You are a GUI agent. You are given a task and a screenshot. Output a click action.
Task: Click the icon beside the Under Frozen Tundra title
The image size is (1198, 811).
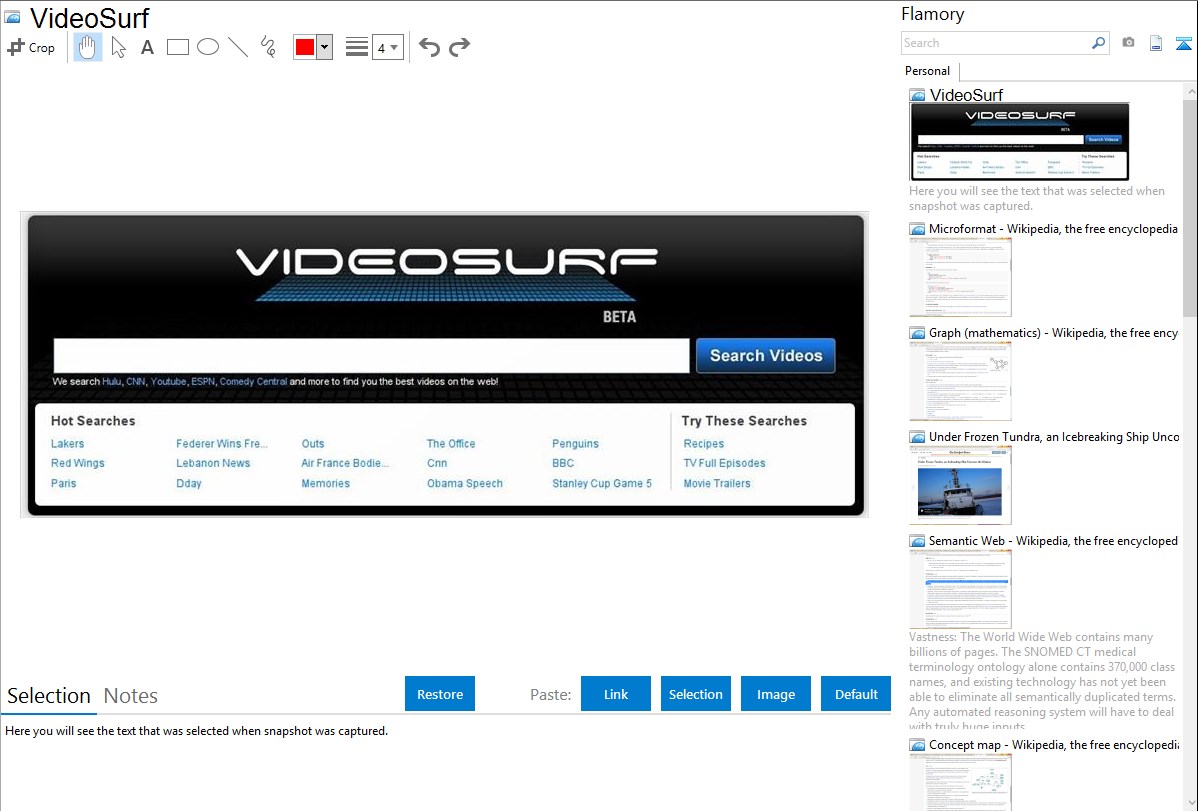pos(917,436)
